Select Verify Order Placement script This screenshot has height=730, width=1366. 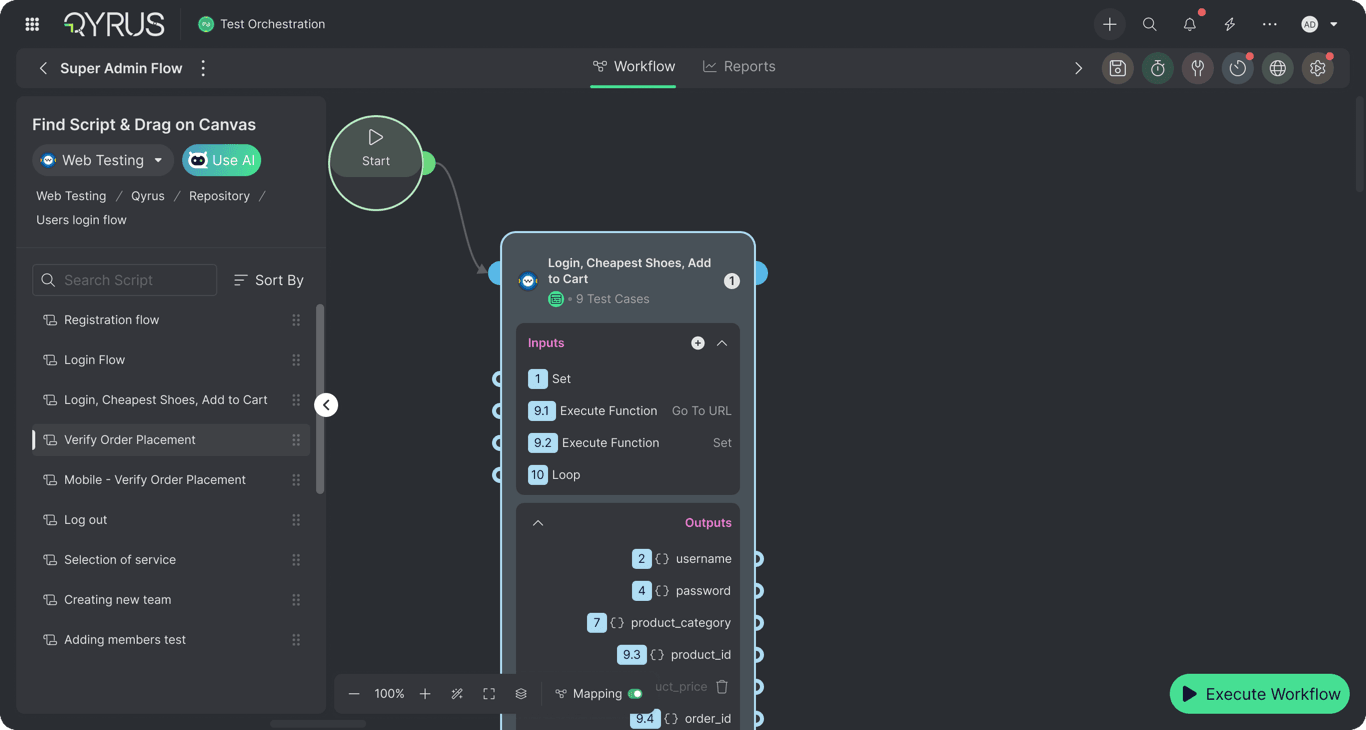[171, 440]
